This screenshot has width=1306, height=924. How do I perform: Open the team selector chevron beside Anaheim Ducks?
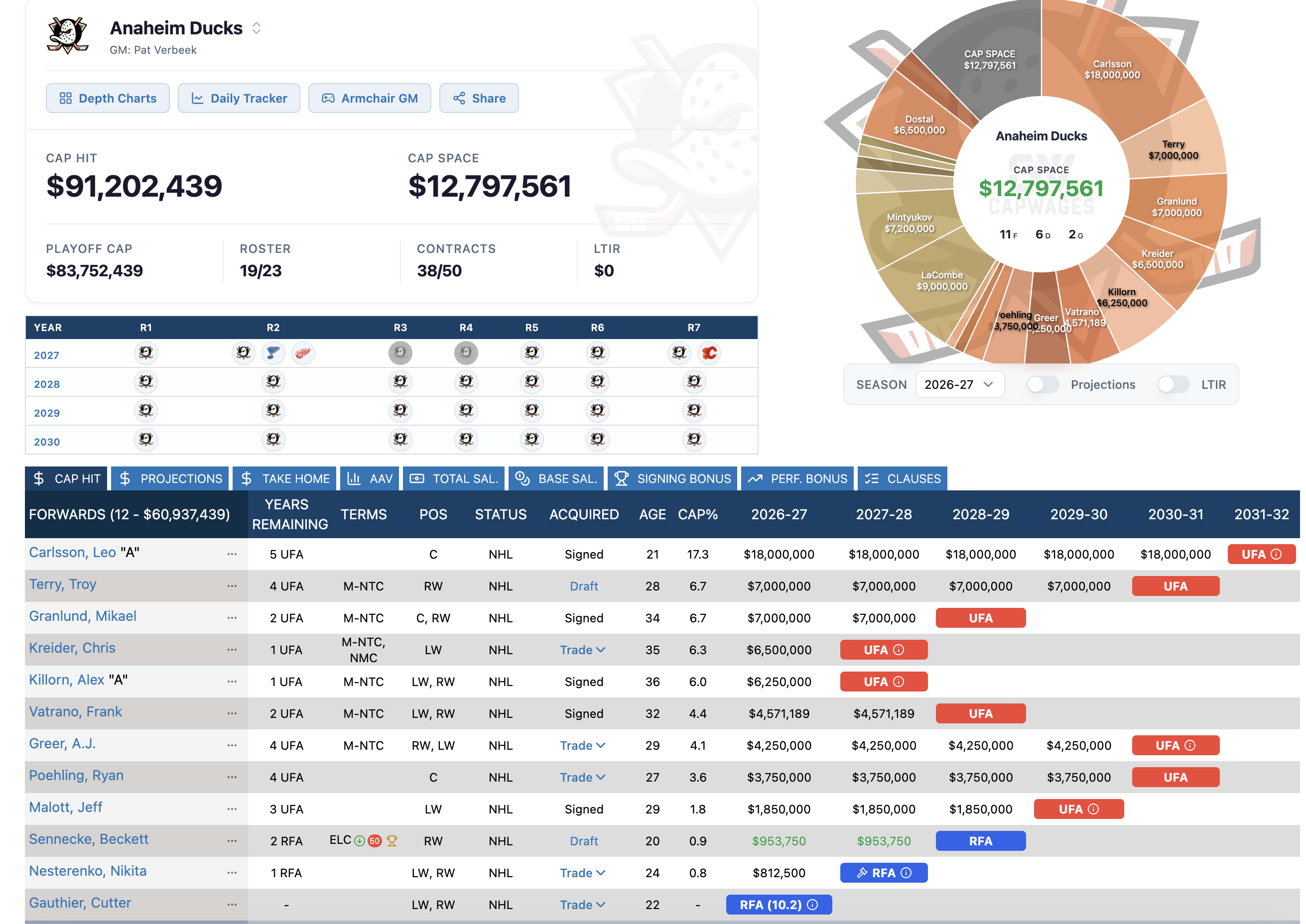256,28
